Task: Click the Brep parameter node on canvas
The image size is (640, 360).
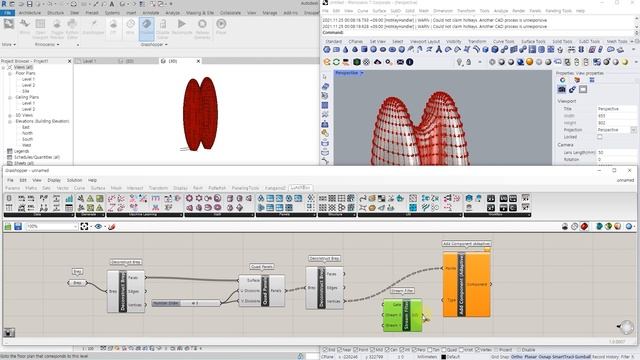Action: point(77,282)
